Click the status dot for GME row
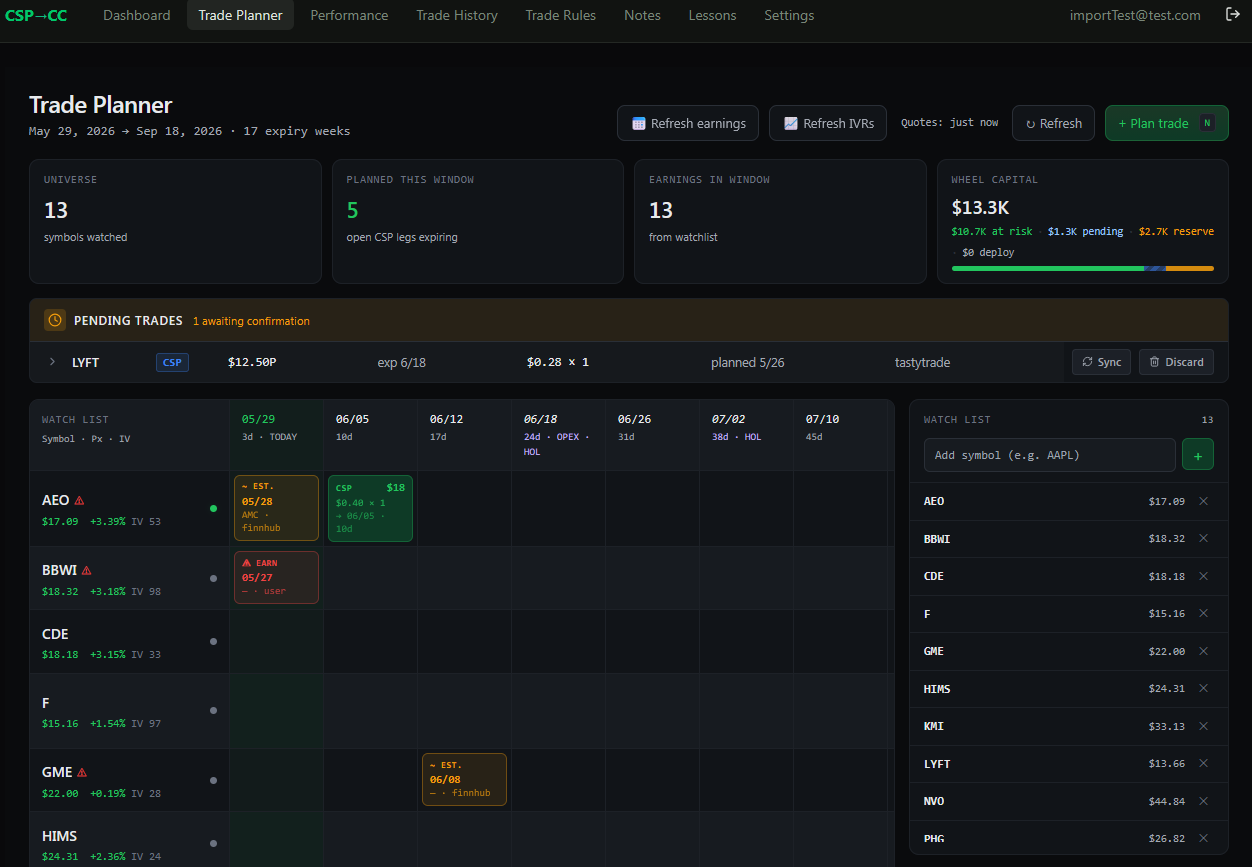 pyautogui.click(x=213, y=780)
